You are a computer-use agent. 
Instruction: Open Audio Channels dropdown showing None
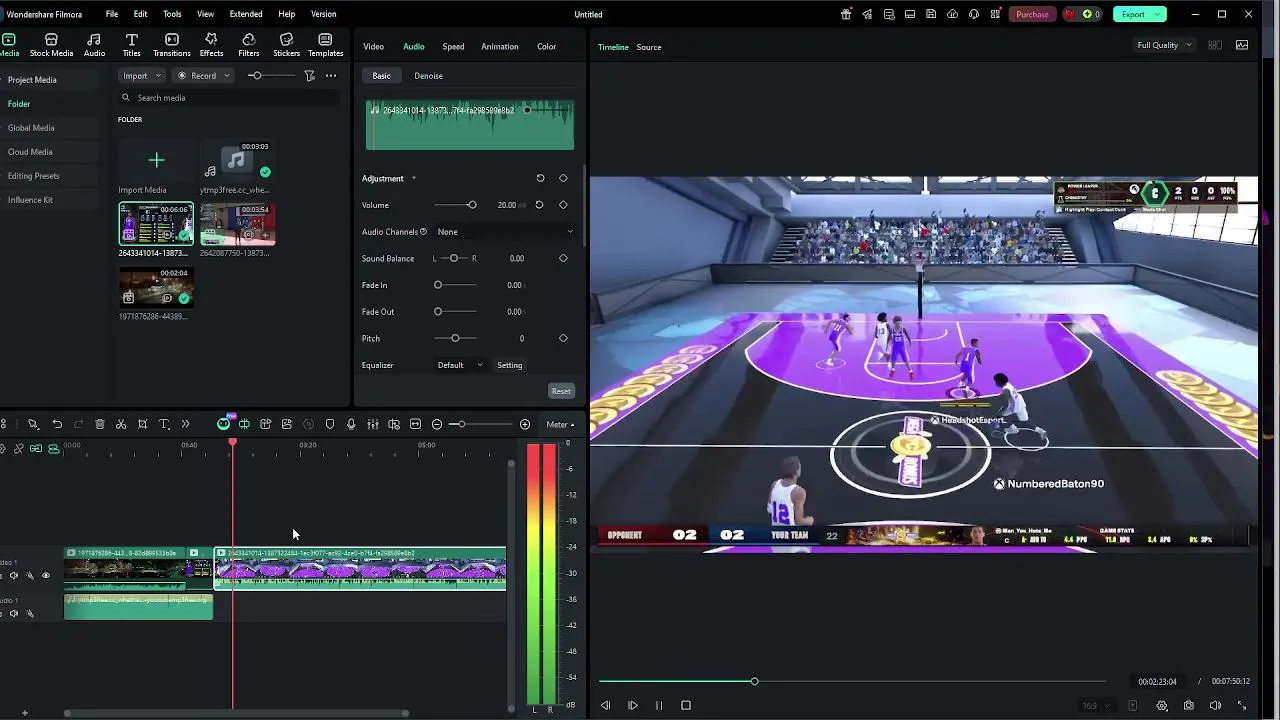[505, 231]
